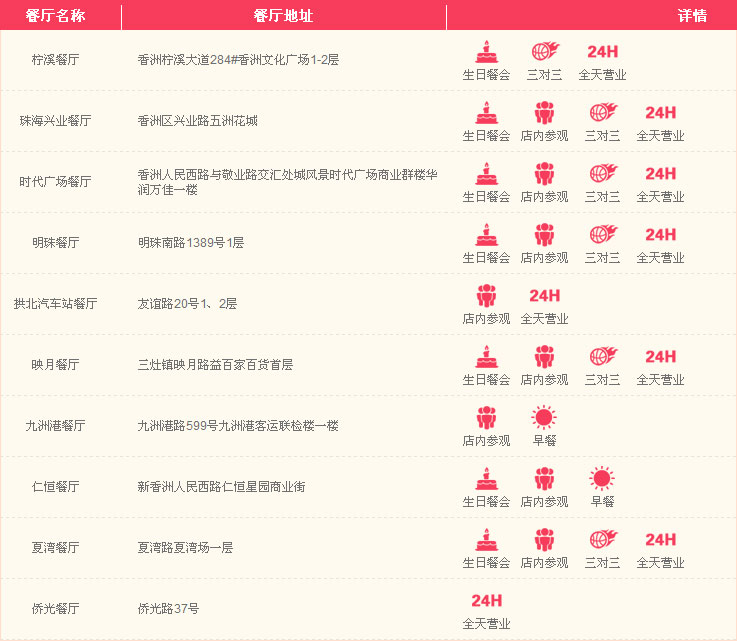The image size is (737, 641).
Task: Click 店内参观 icon for 珠海兴业餐厅
Action: (x=544, y=113)
